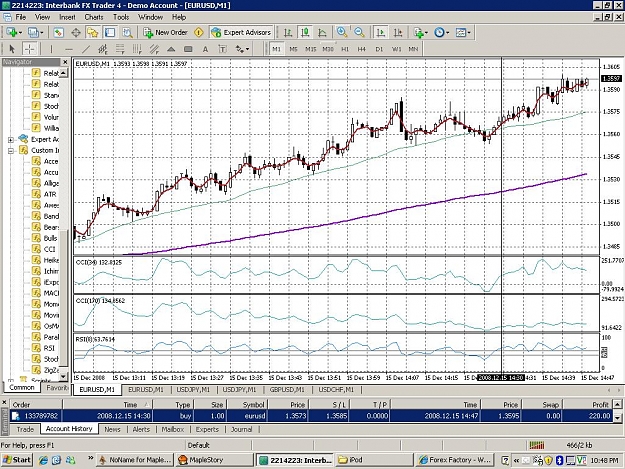Open the Insert menu
This screenshot has width=625, height=469.
(67, 17)
